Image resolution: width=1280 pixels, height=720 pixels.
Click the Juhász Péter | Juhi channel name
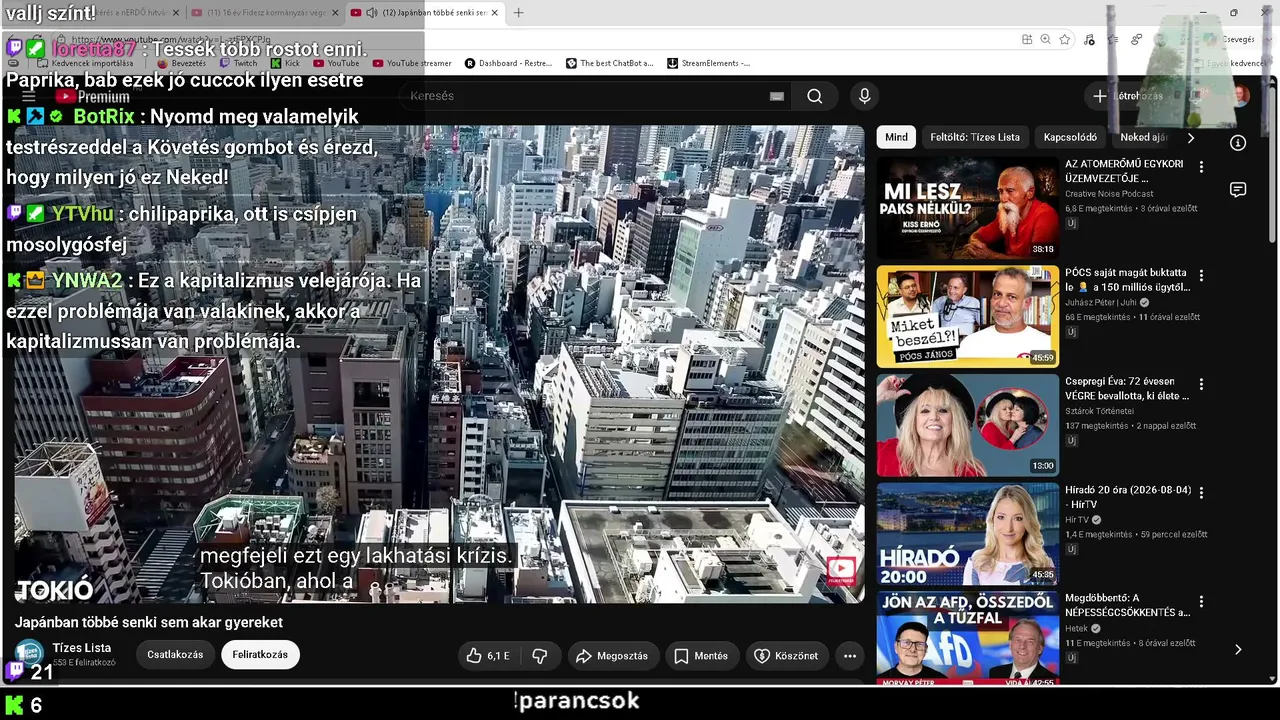click(1101, 302)
